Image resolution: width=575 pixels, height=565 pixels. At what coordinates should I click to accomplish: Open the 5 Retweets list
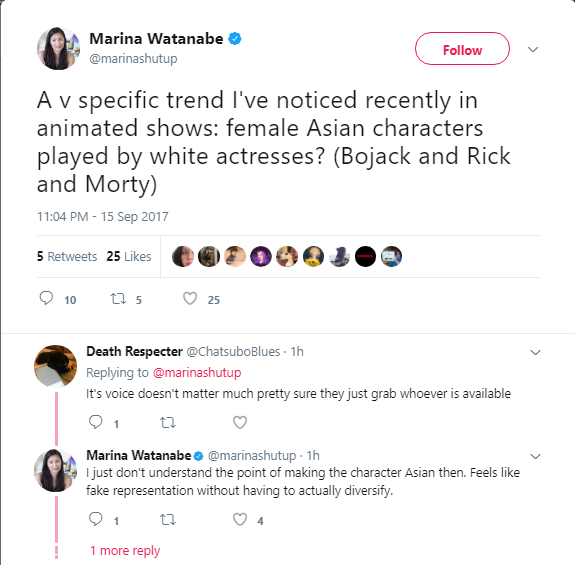click(x=67, y=256)
